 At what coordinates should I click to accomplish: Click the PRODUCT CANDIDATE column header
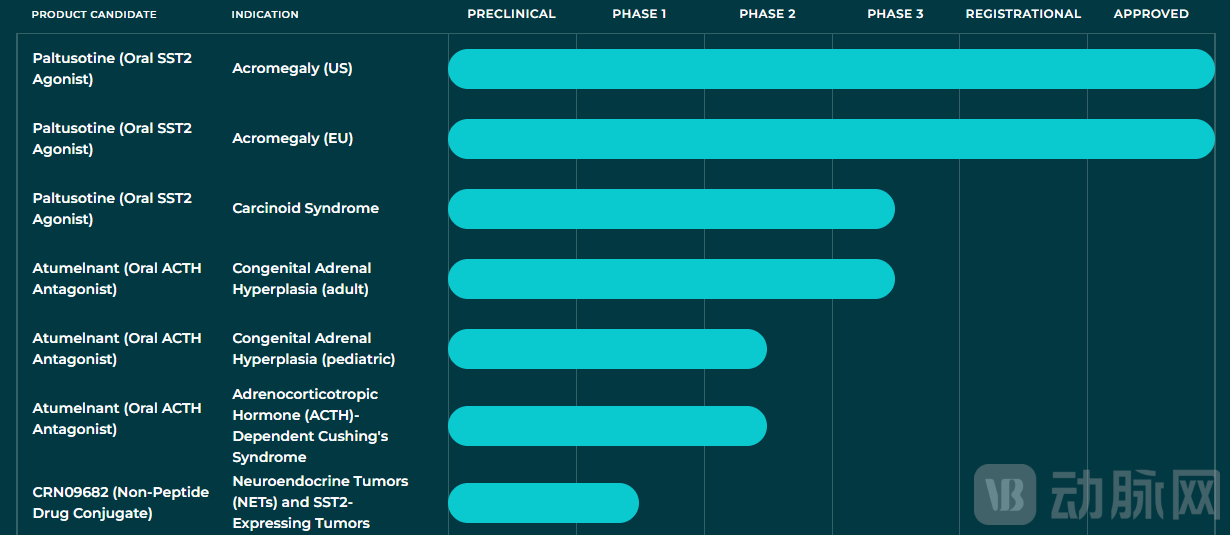94,14
